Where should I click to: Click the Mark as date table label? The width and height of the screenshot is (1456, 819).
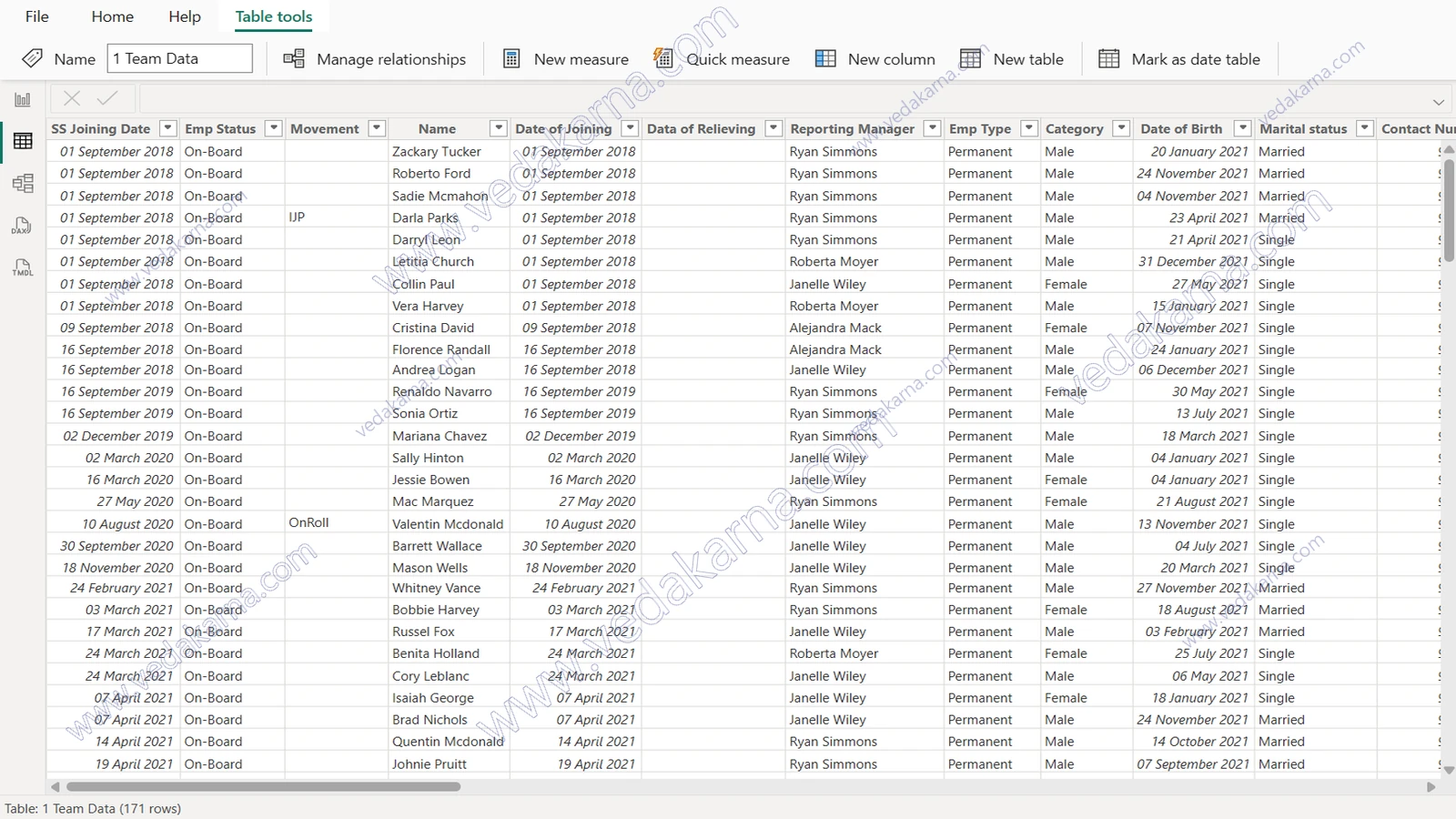[x=1196, y=59]
